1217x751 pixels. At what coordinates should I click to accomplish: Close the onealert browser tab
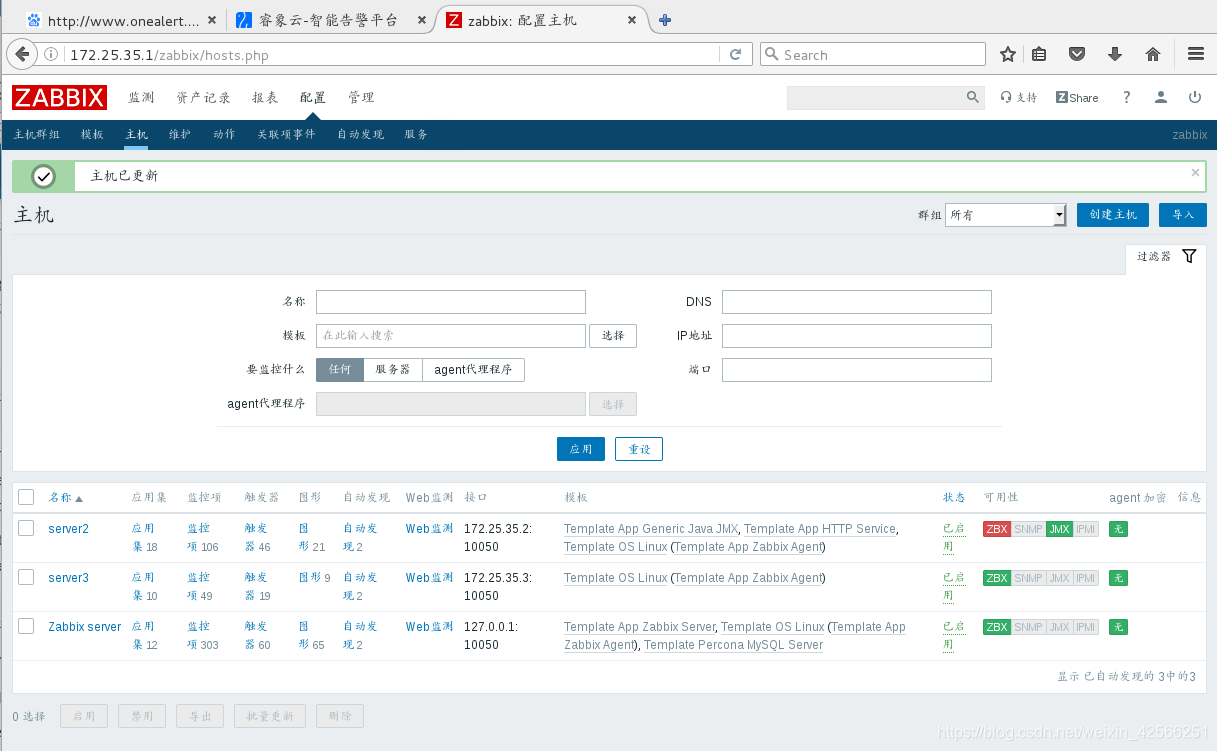click(x=212, y=20)
